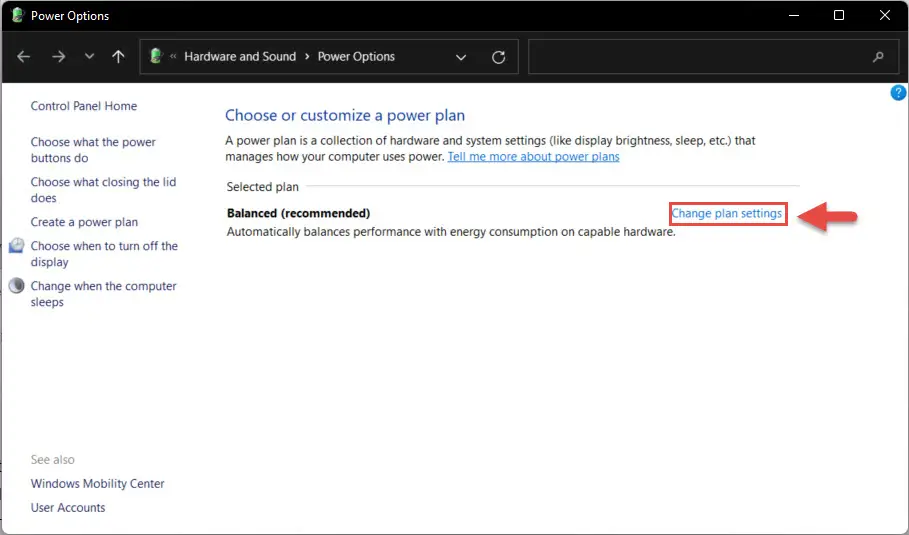
Task: Click the battery icon in address bar
Action: tap(156, 56)
